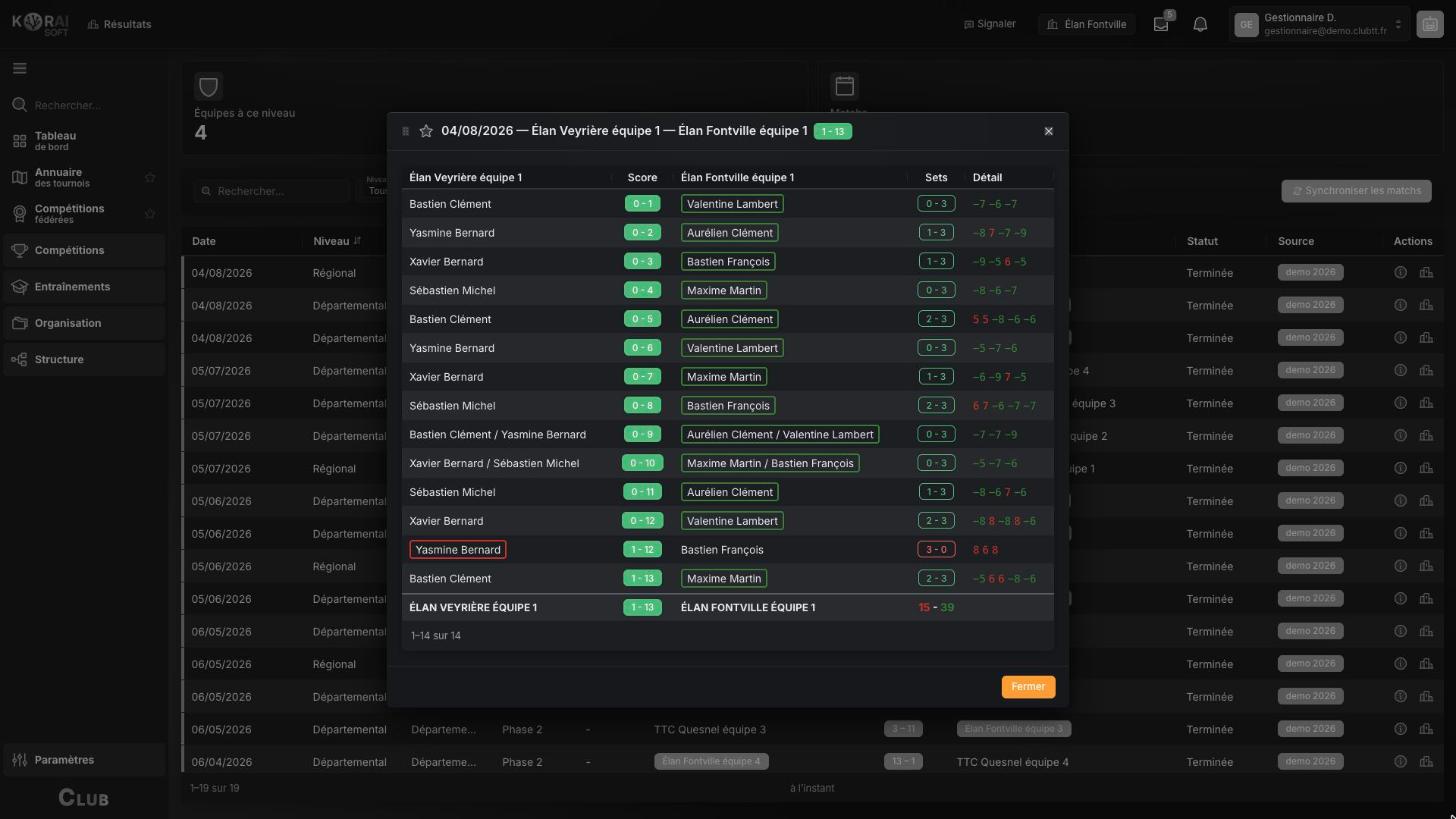This screenshot has width=1456, height=819.
Task: Go to Tableau de bord
Action: coord(84,141)
